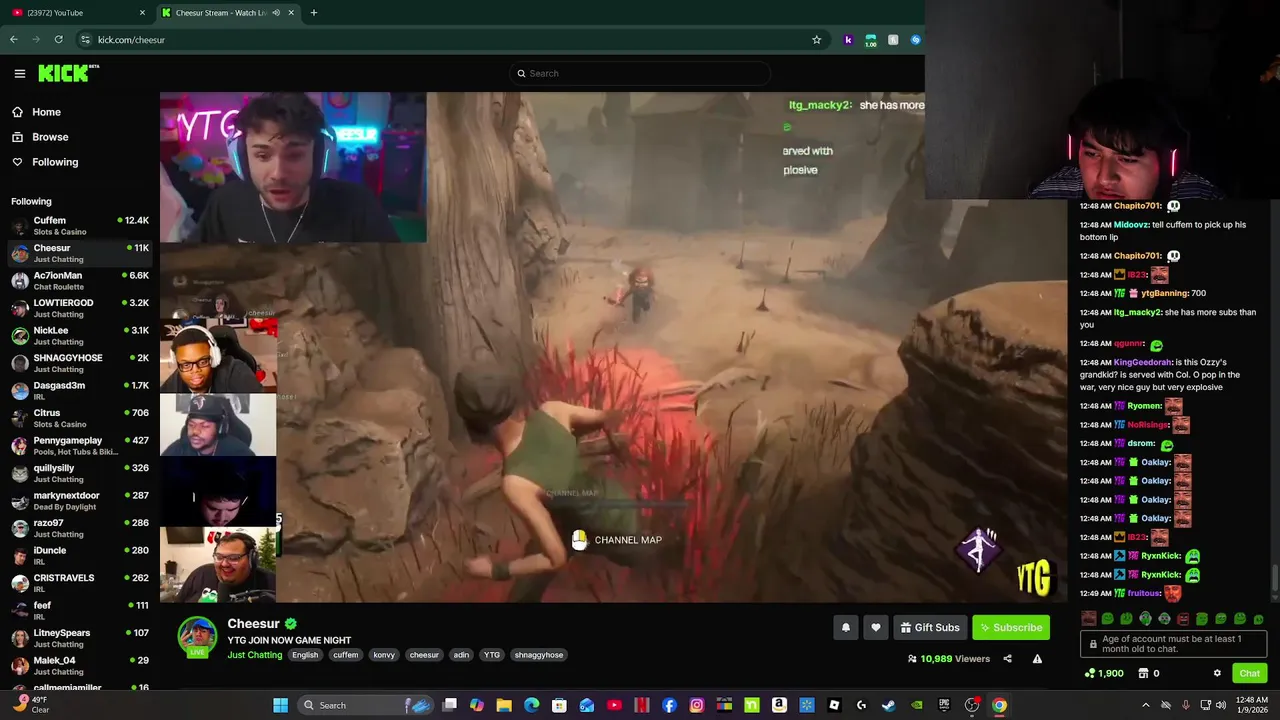This screenshot has width=1280, height=720.
Task: Focus the Kick search field
Action: (x=640, y=73)
